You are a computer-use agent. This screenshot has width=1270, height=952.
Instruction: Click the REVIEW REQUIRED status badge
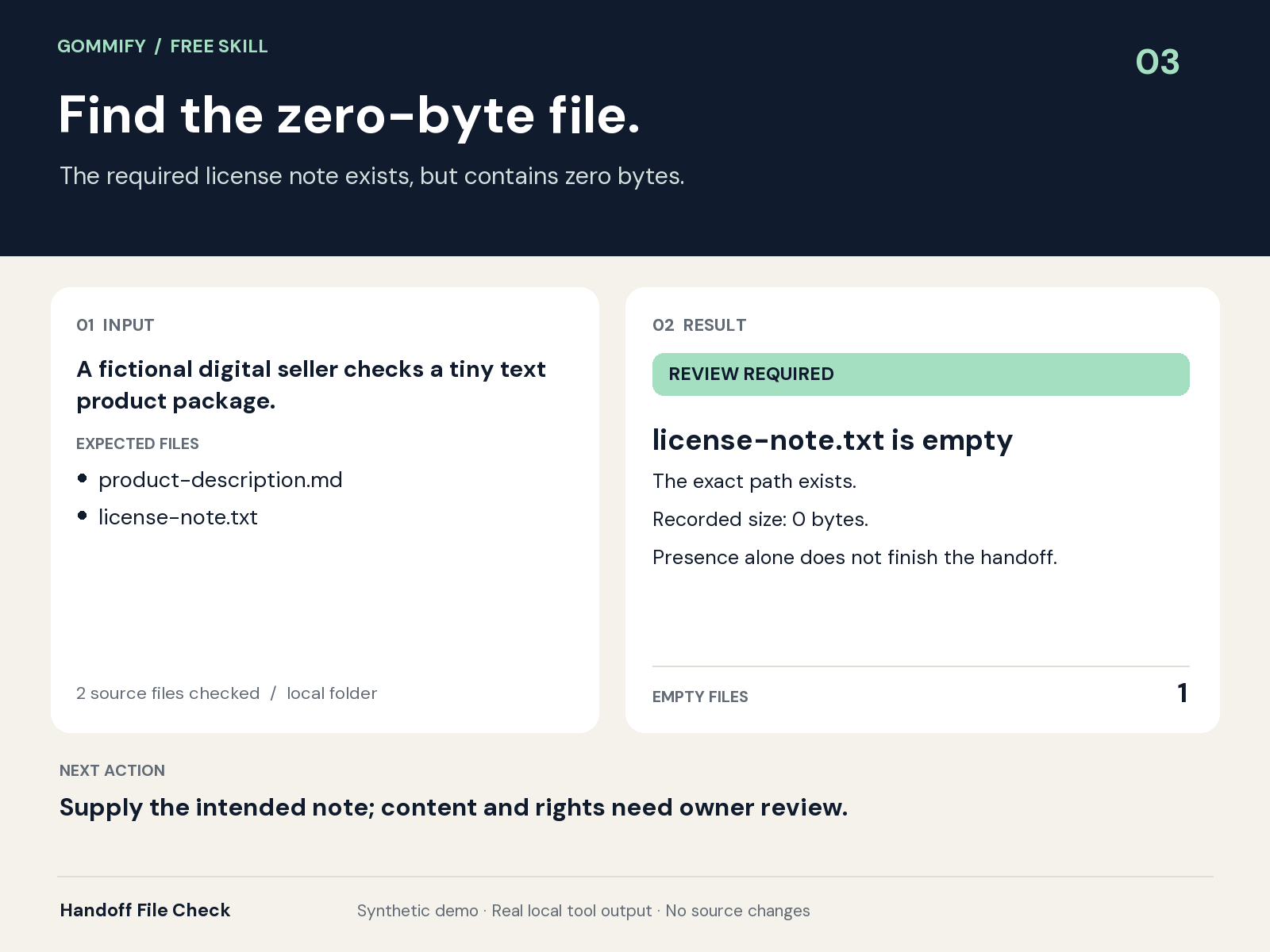click(x=921, y=374)
